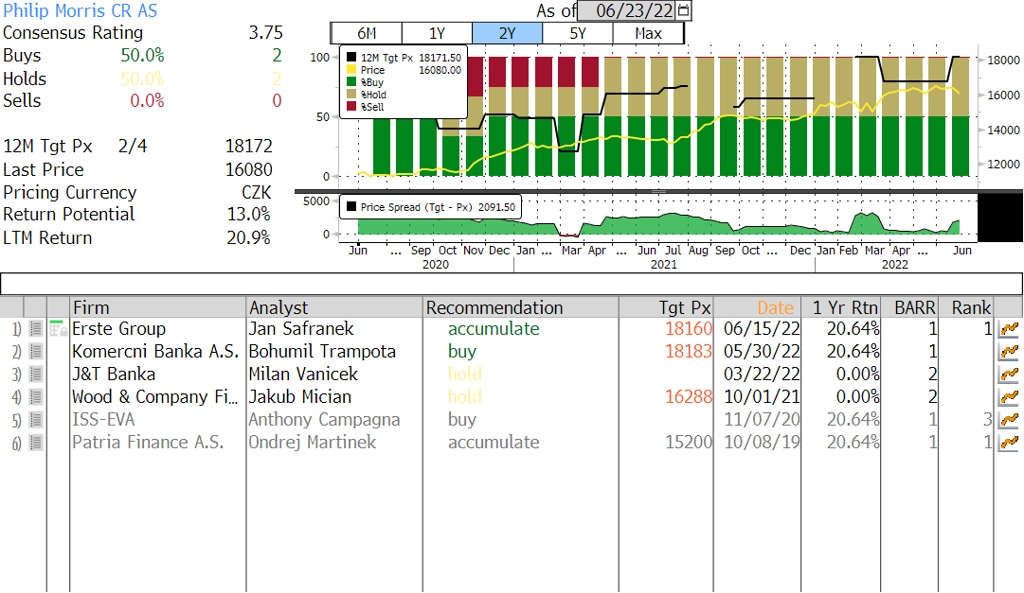Open chart icon for Wood & Company row
The height and width of the screenshot is (593, 1024).
pos(1009,397)
